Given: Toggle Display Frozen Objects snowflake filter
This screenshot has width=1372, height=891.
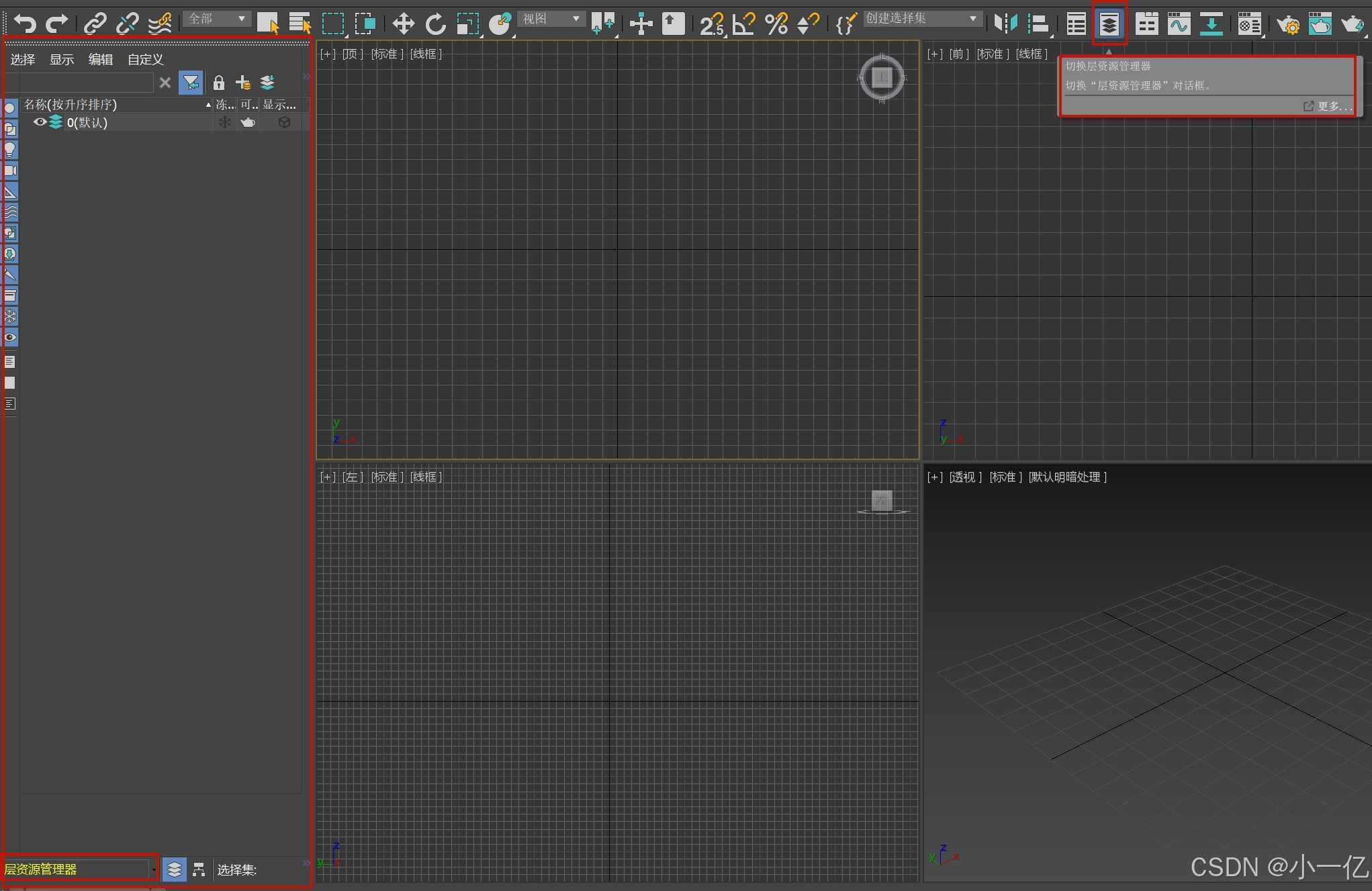Looking at the screenshot, I should tap(10, 316).
